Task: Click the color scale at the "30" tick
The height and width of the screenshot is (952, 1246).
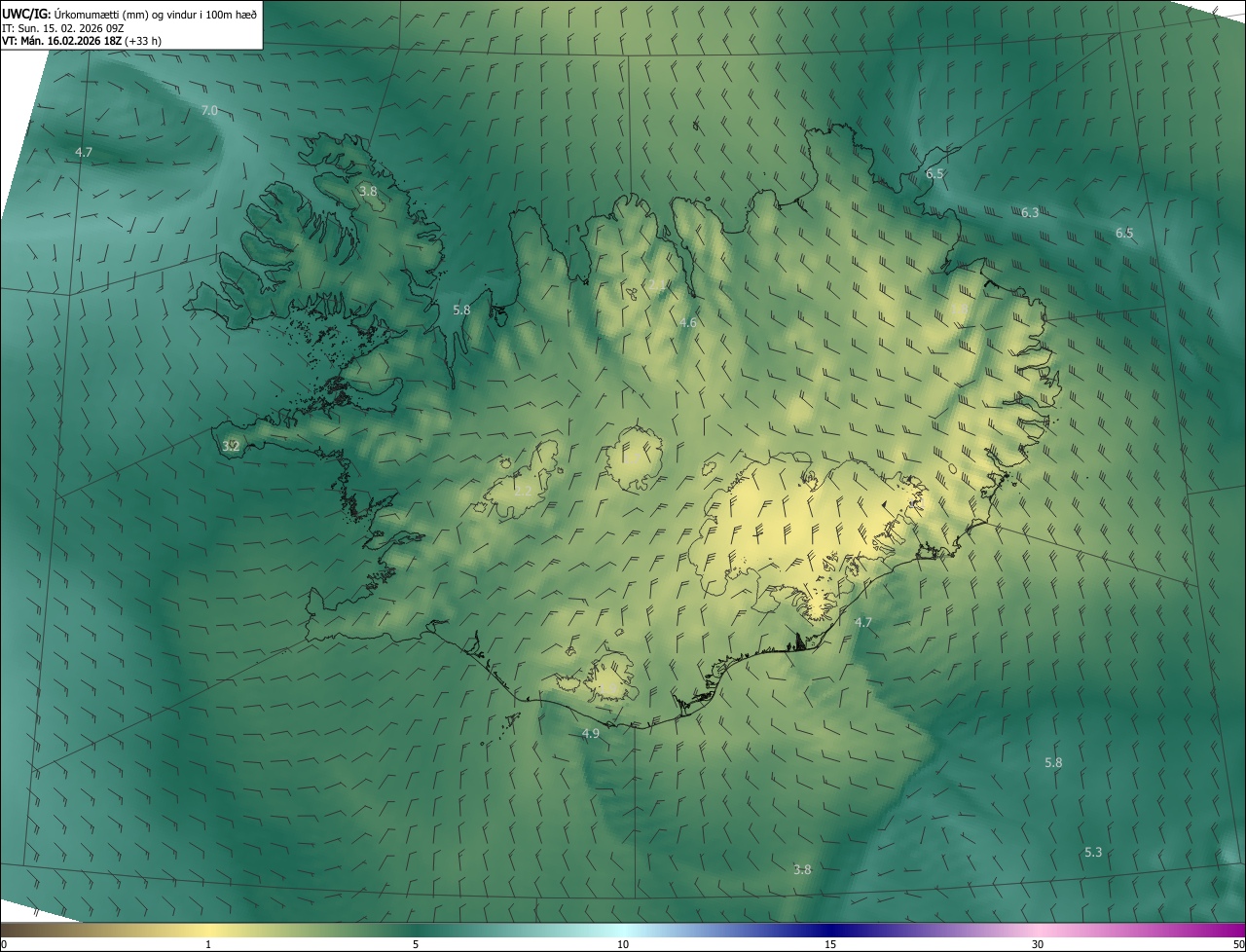Action: [x=1038, y=944]
